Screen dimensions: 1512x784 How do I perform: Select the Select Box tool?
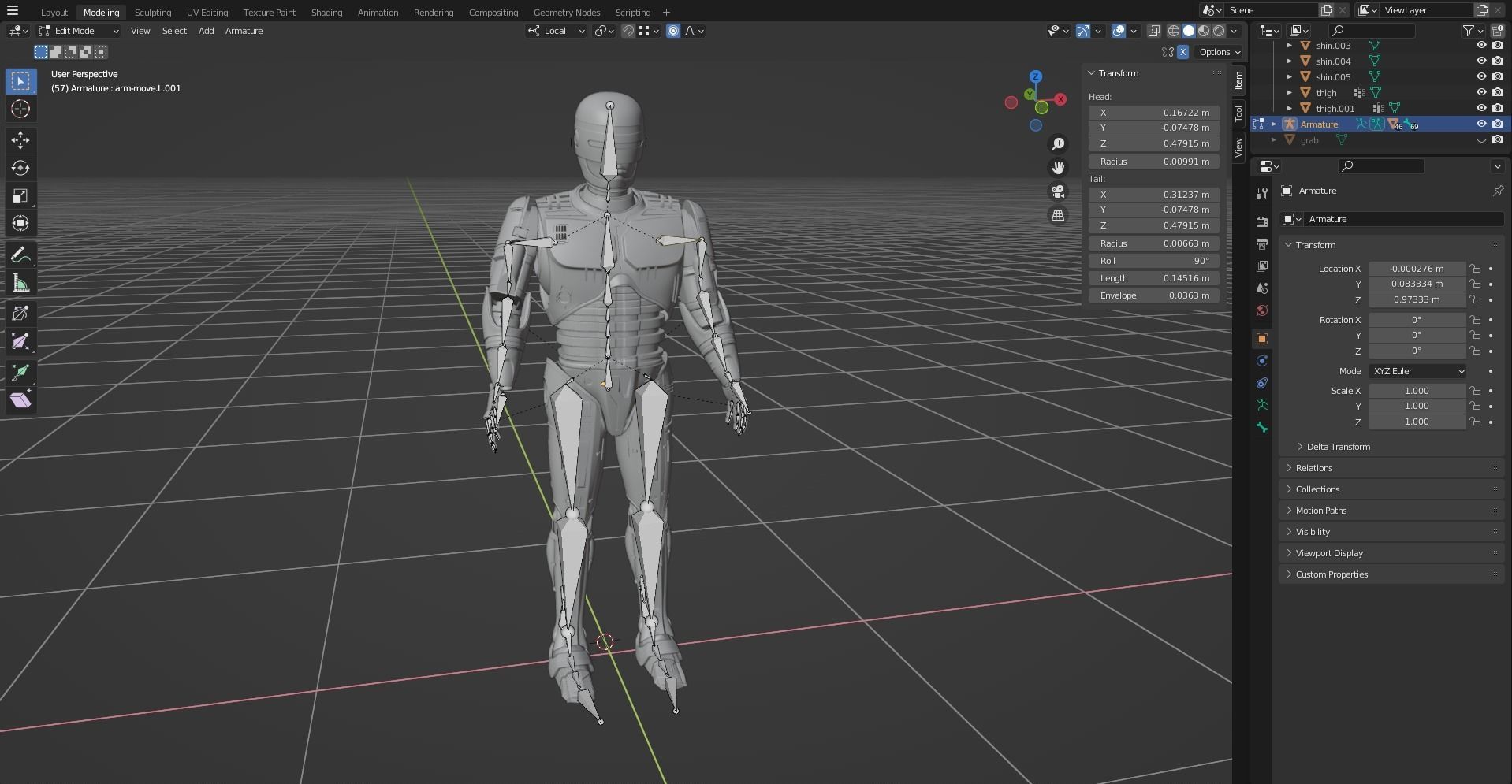click(x=20, y=81)
